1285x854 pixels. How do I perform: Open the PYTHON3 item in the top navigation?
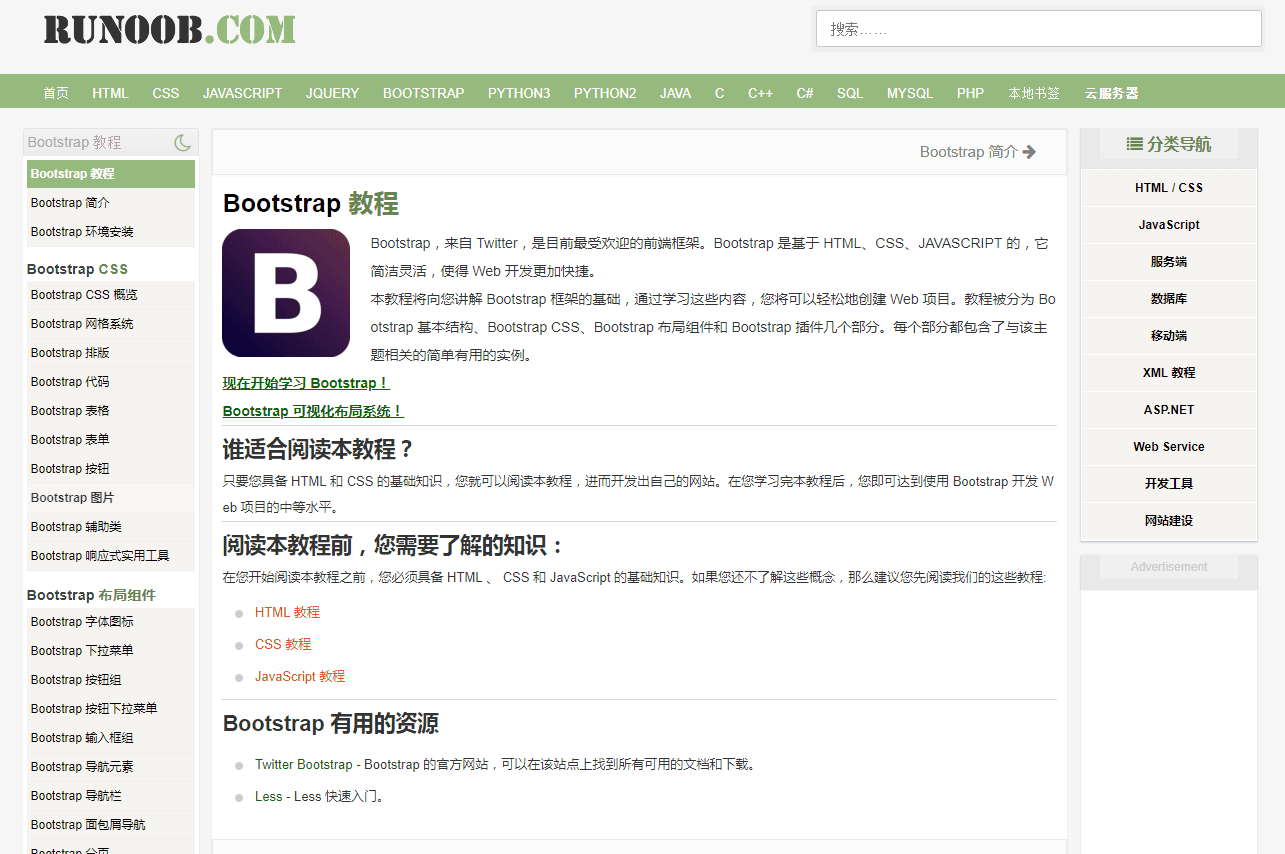pos(519,93)
